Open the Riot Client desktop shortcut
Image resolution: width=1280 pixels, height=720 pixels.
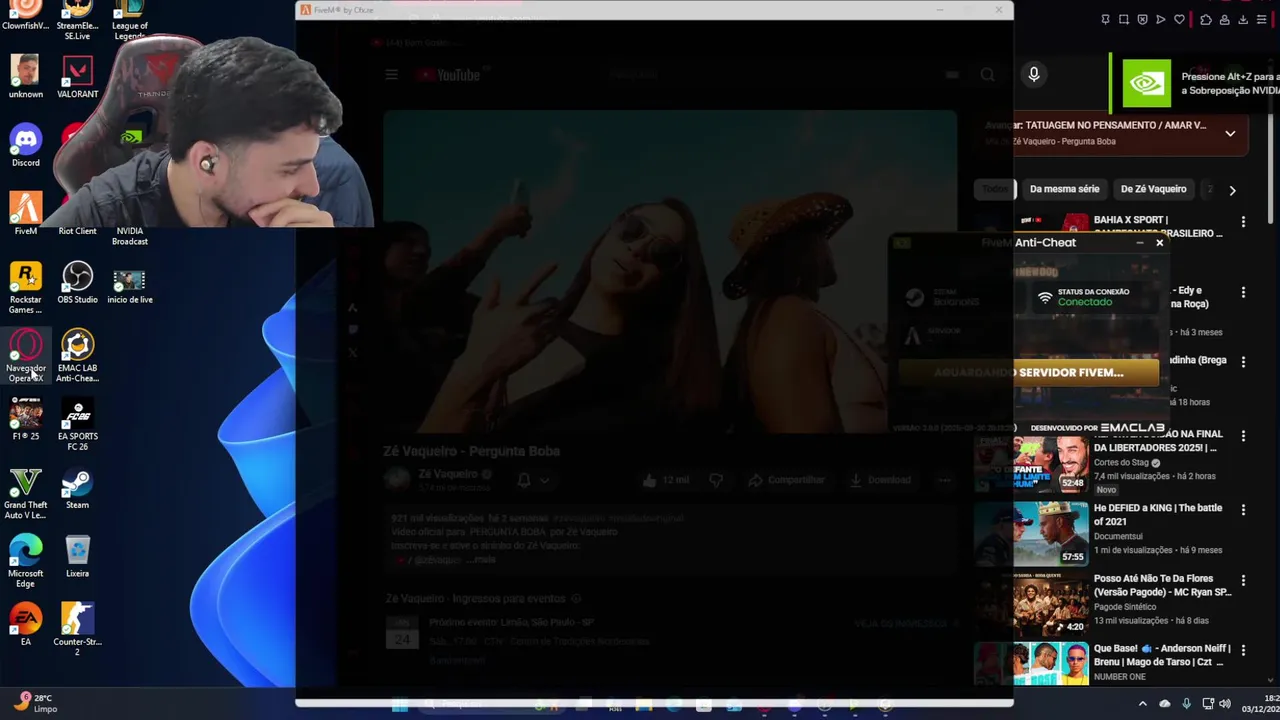tap(77, 230)
